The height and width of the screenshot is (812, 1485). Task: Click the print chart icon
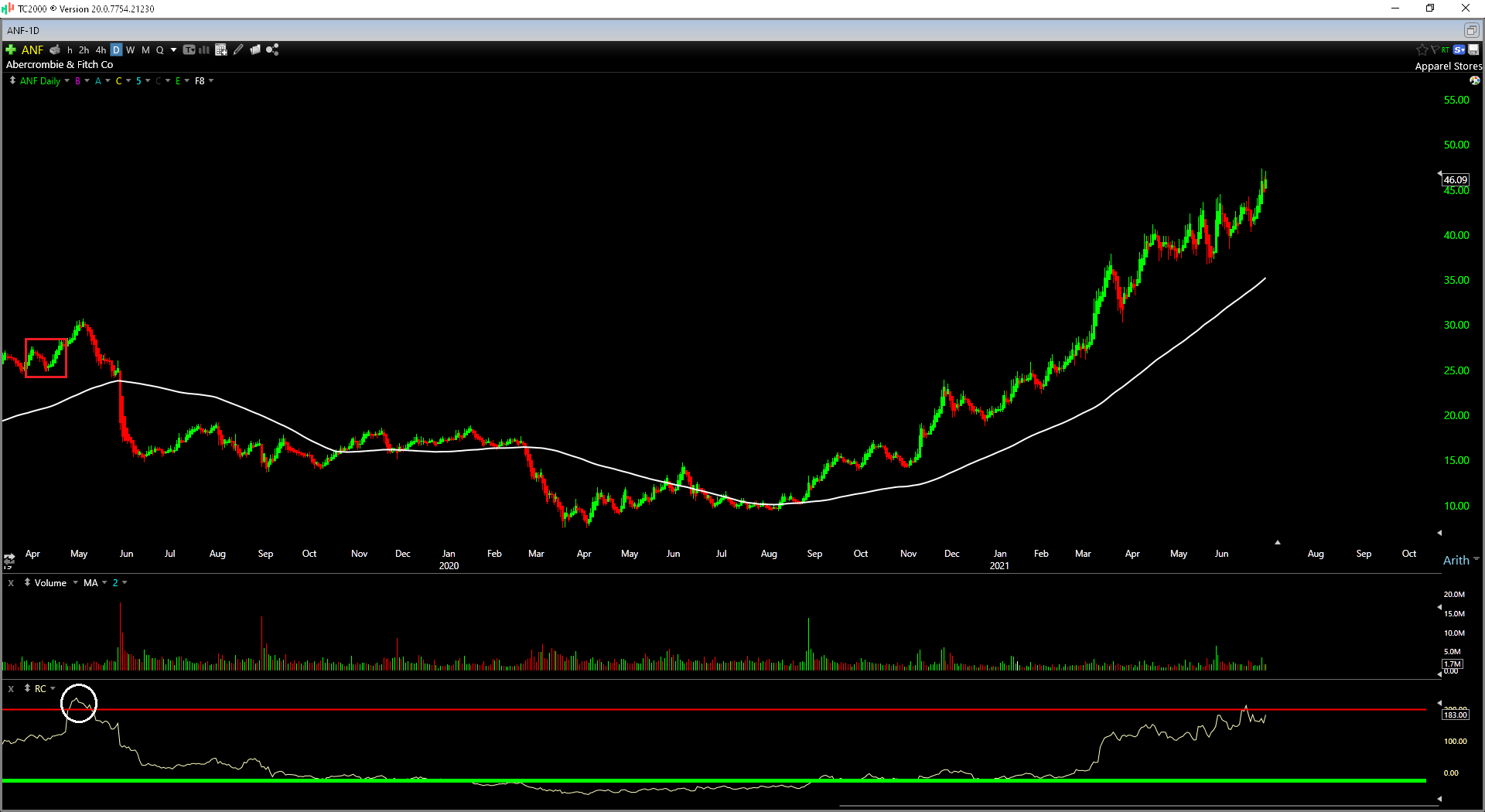[x=55, y=49]
